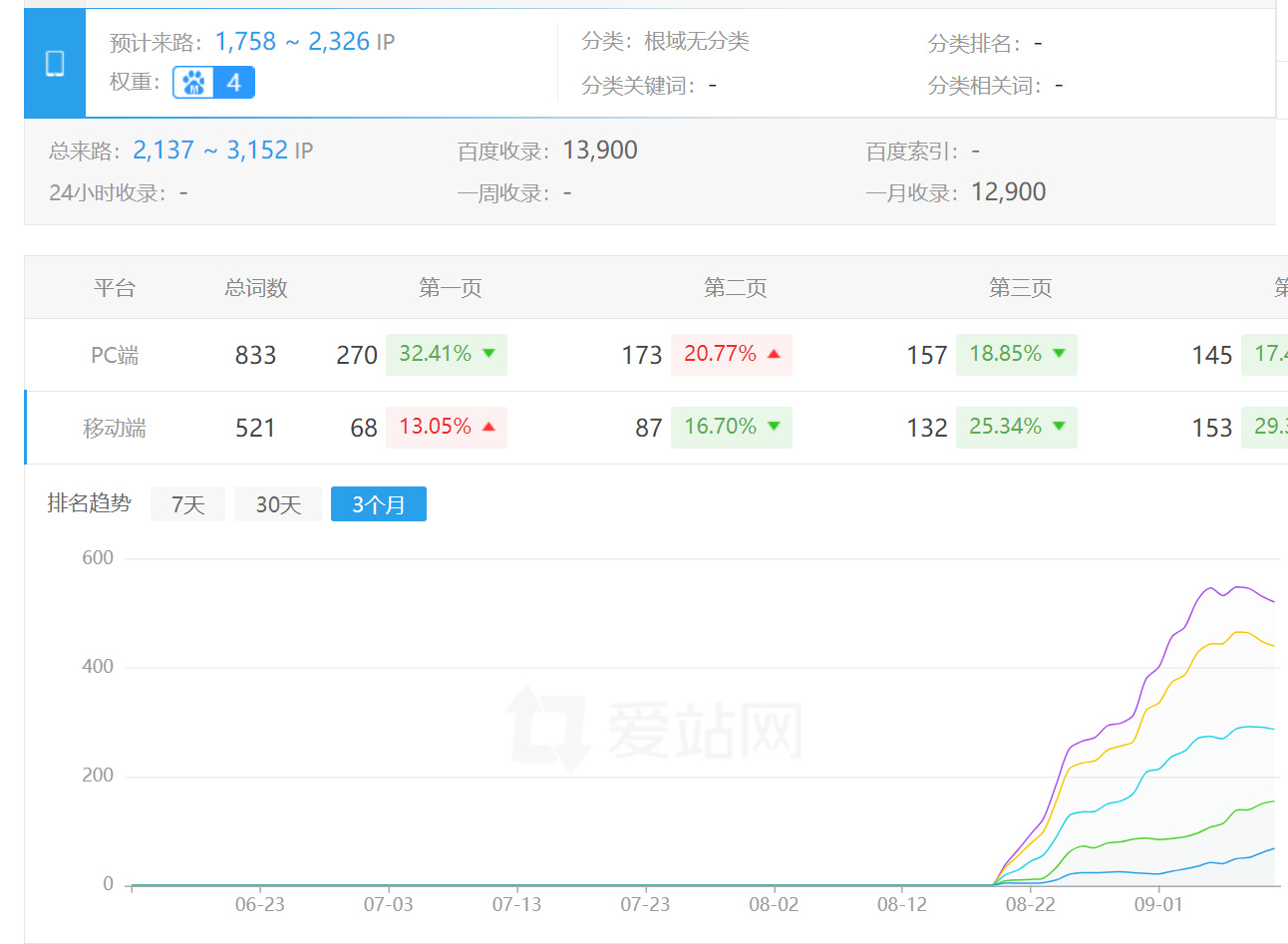Click the 第一页 column header

click(x=451, y=288)
